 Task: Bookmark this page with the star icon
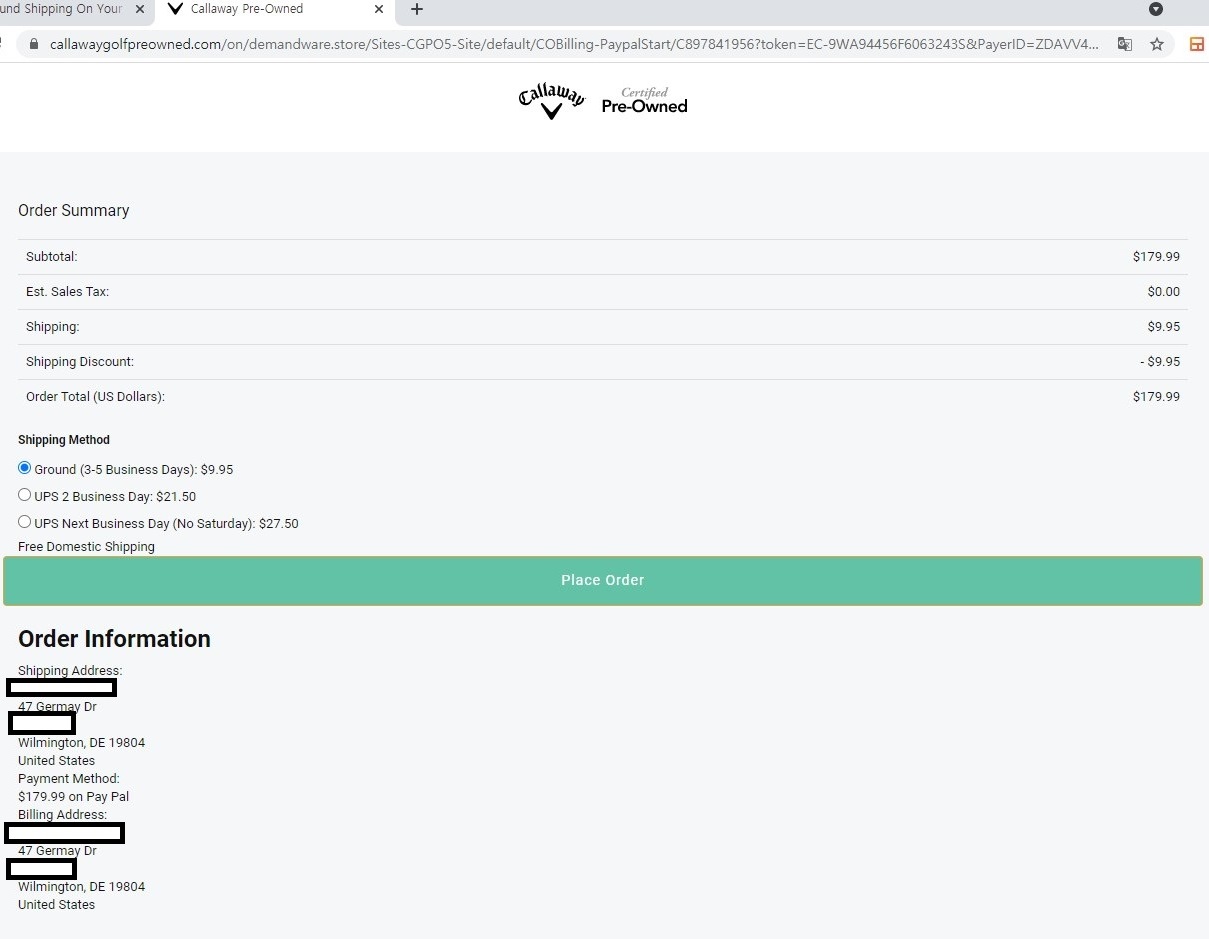coord(1157,44)
